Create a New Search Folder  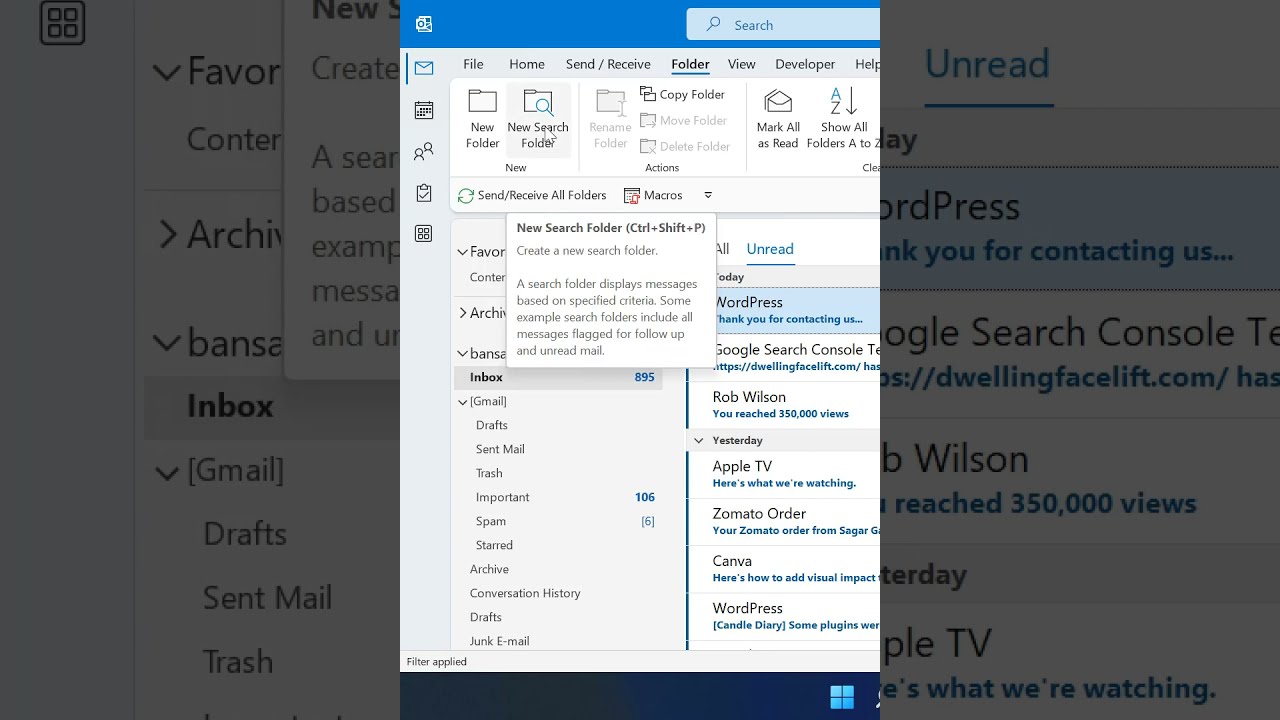538,119
